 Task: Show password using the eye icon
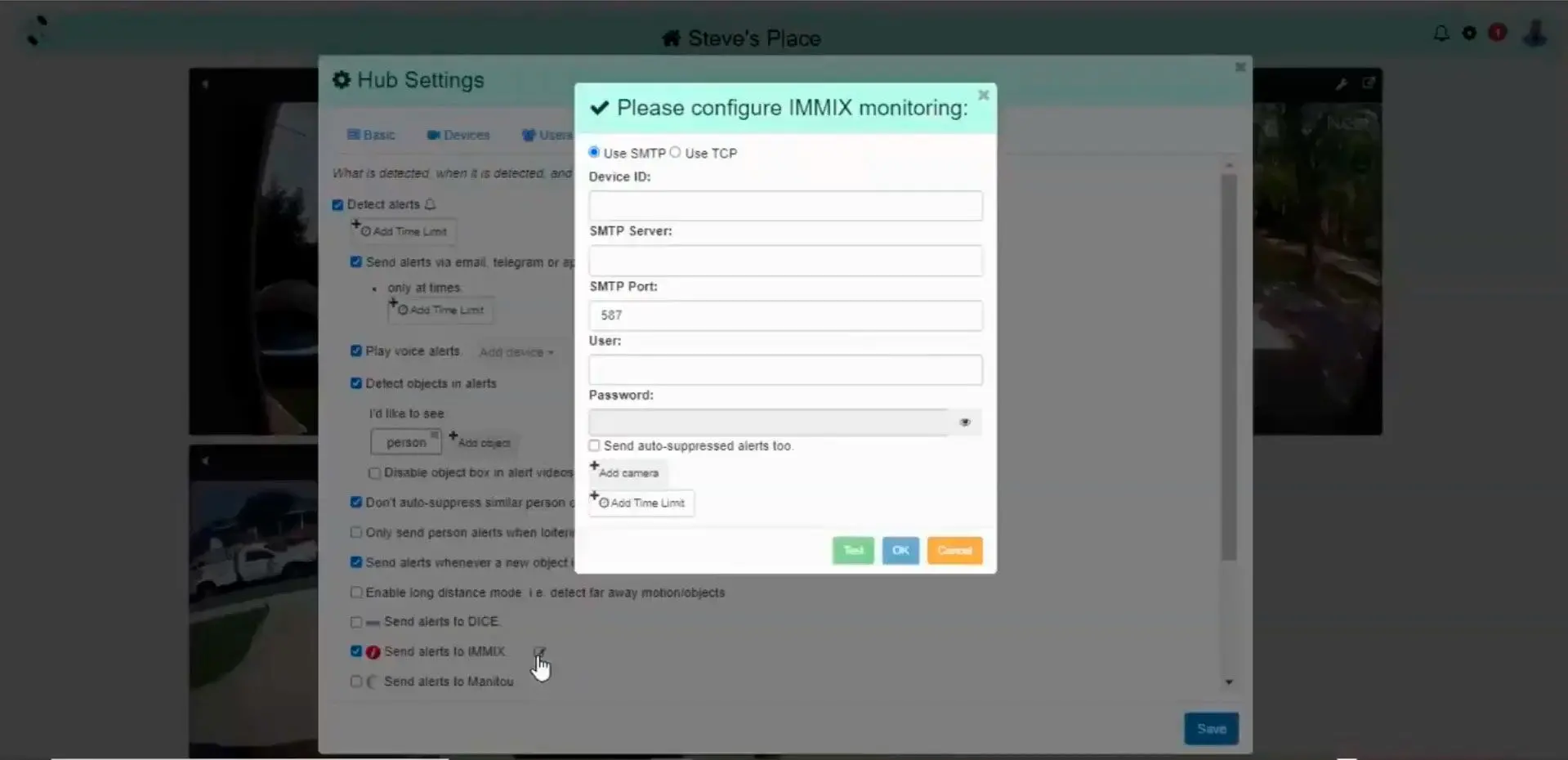click(965, 422)
